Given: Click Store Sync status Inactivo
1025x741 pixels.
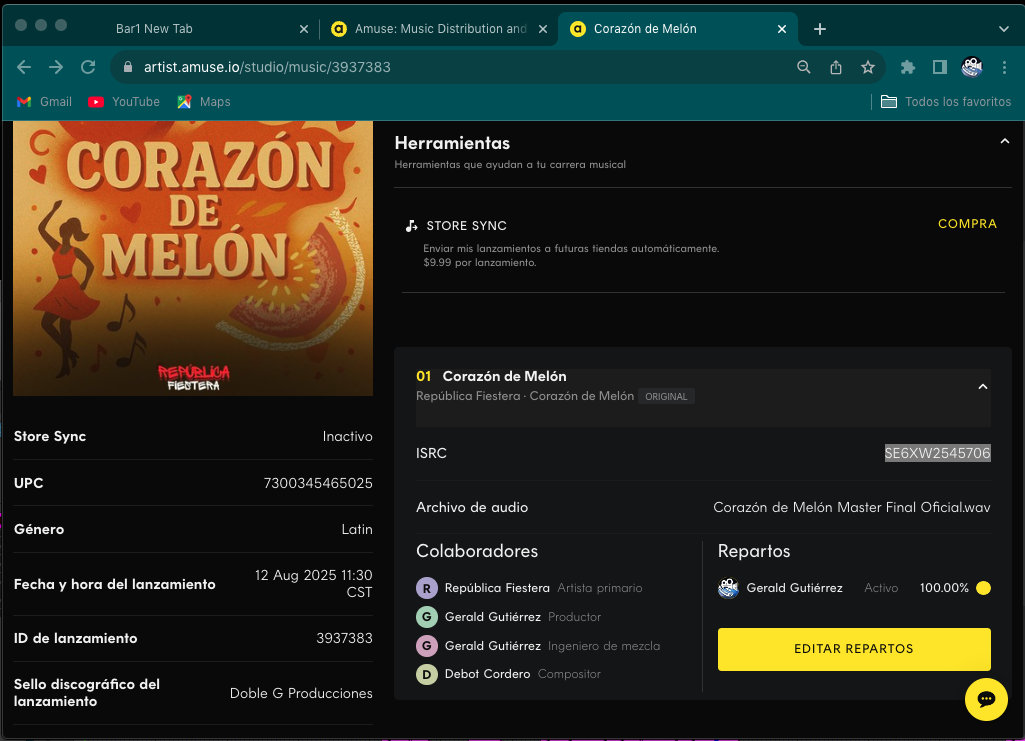Looking at the screenshot, I should pos(347,436).
